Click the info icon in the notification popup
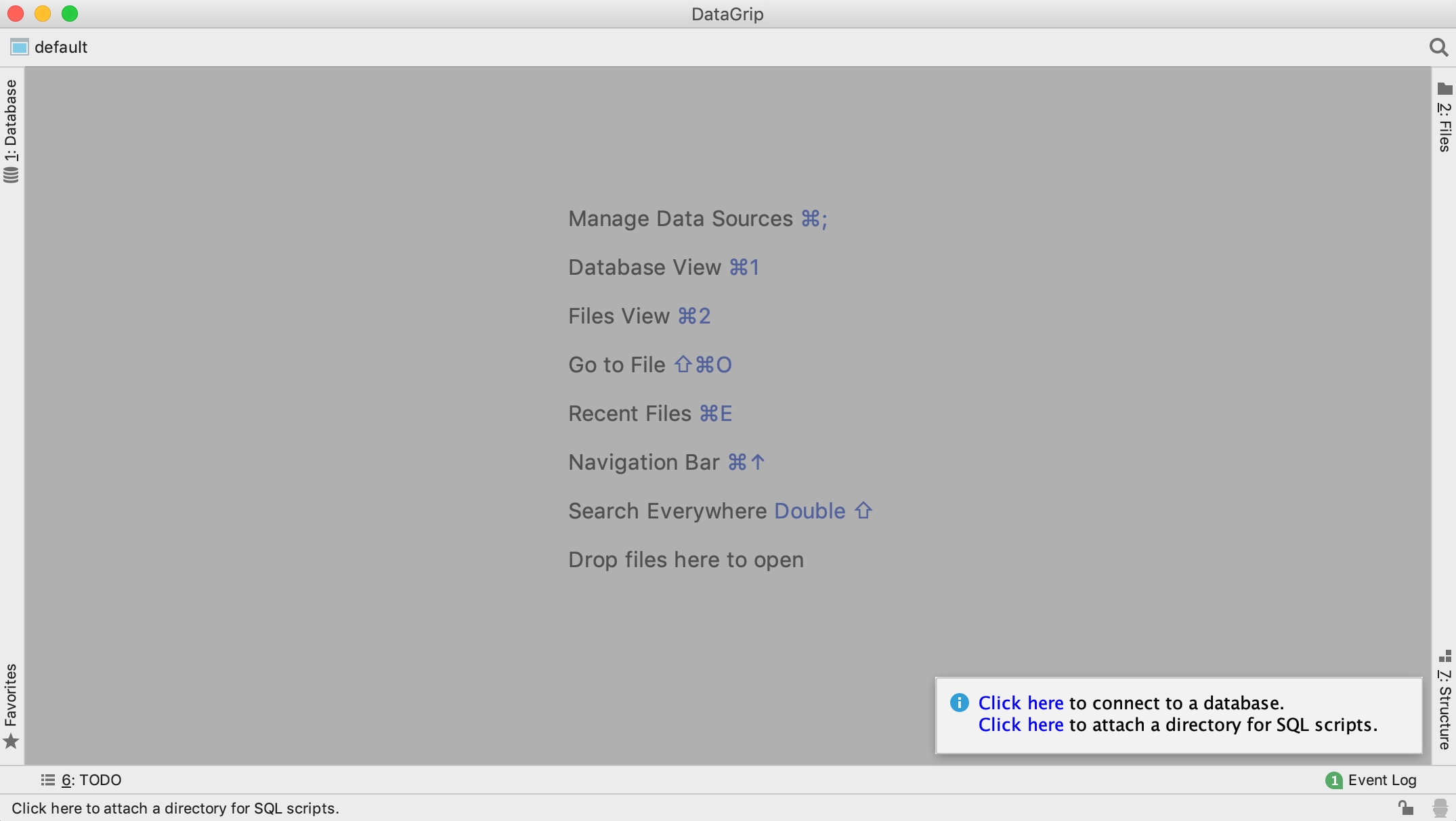Image resolution: width=1456 pixels, height=821 pixels. click(959, 703)
